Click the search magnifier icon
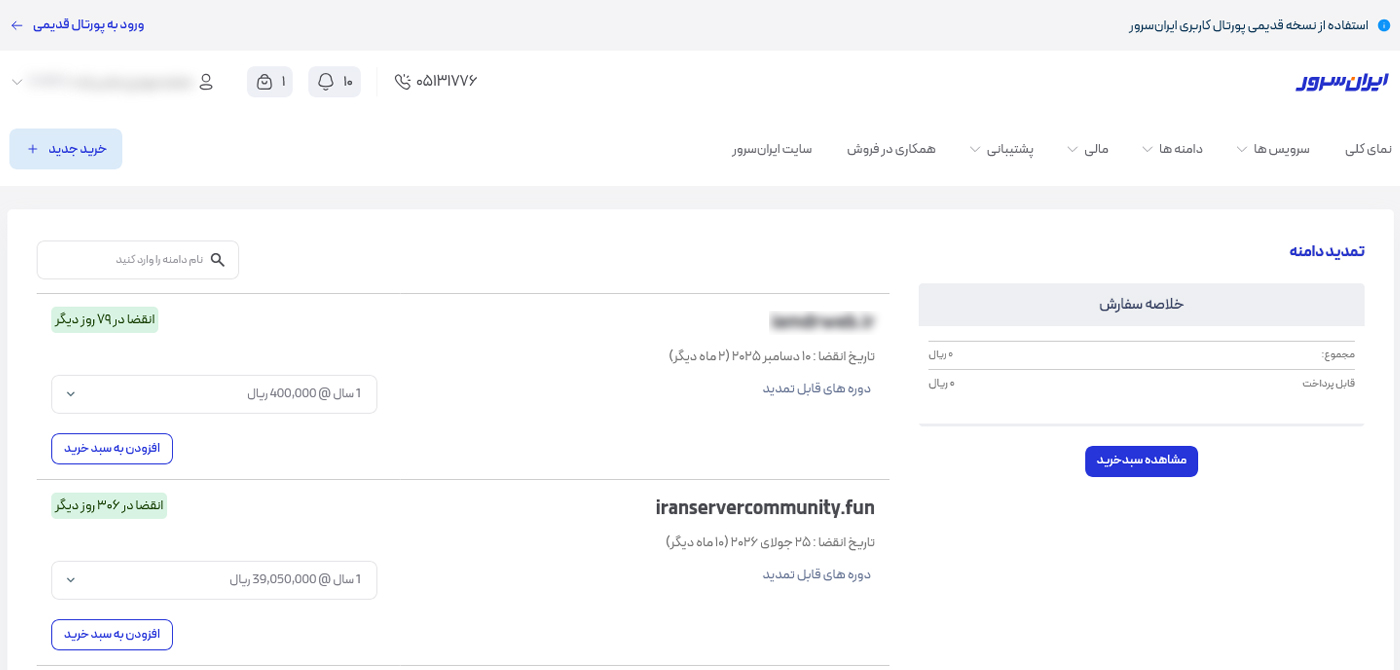 [x=218, y=260]
